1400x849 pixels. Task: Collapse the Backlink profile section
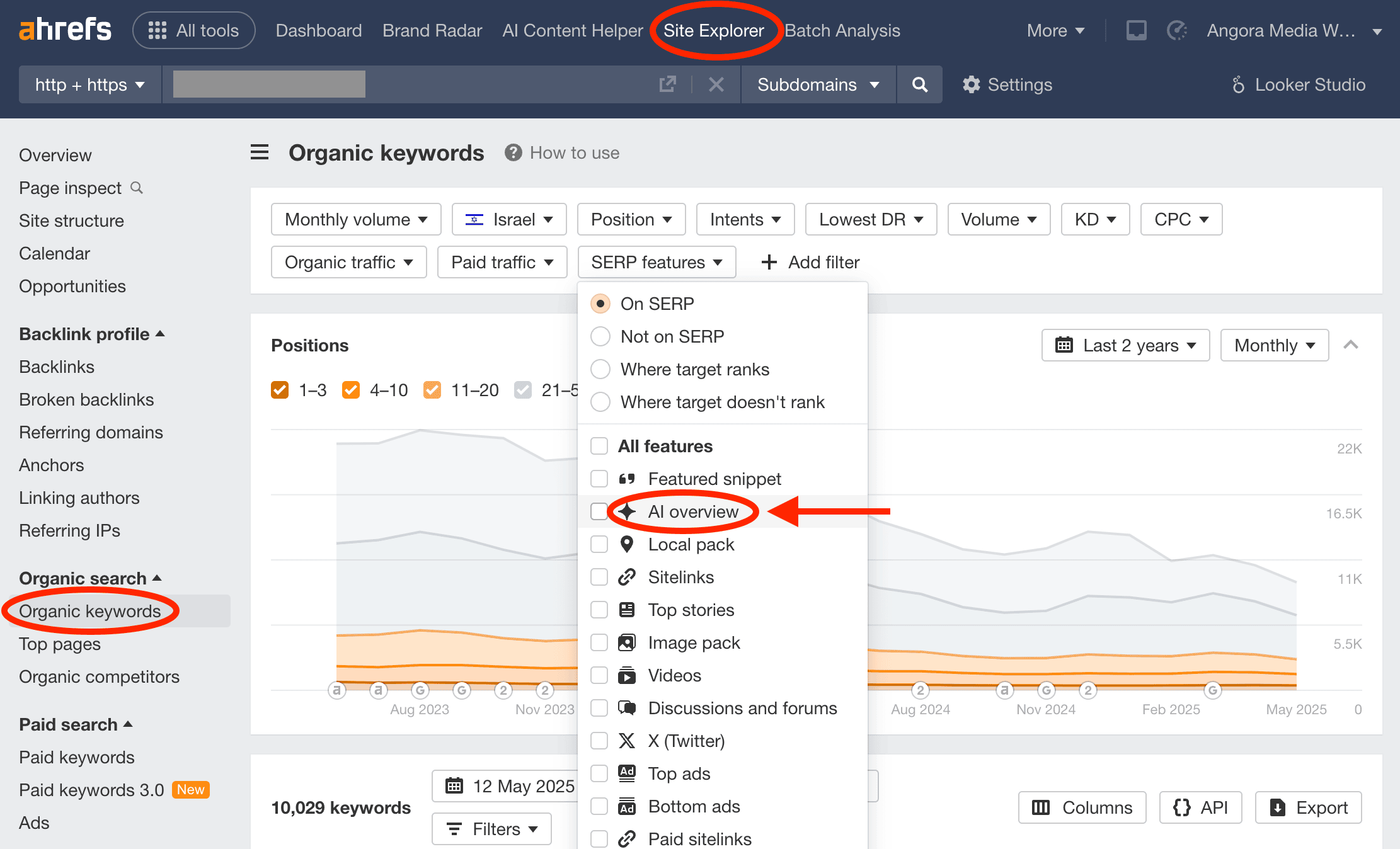coord(92,334)
